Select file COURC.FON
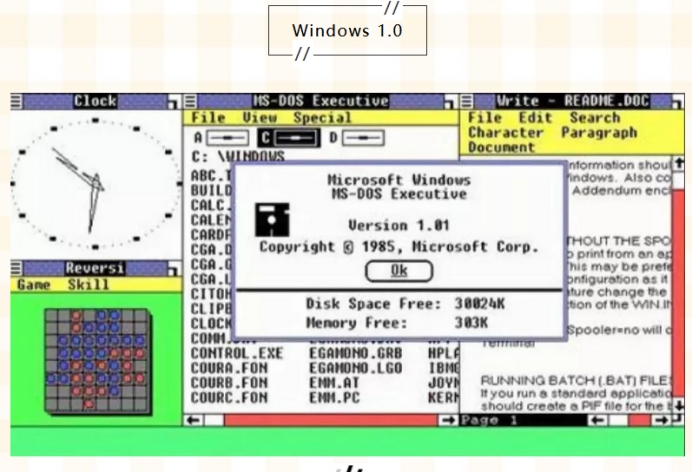Viewport: 692px width, 473px height. tap(229, 398)
